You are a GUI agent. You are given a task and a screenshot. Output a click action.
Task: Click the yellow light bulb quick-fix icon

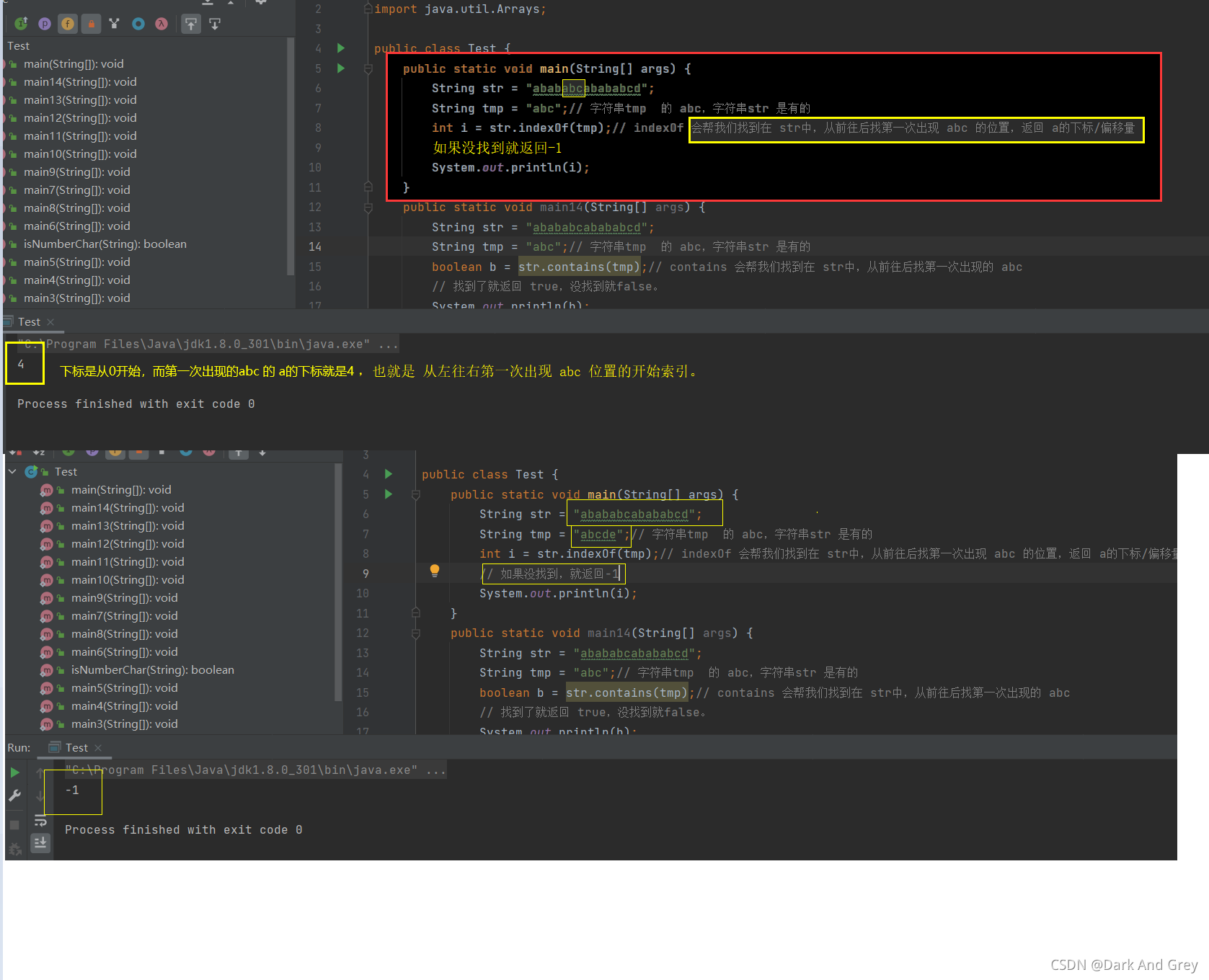435,571
